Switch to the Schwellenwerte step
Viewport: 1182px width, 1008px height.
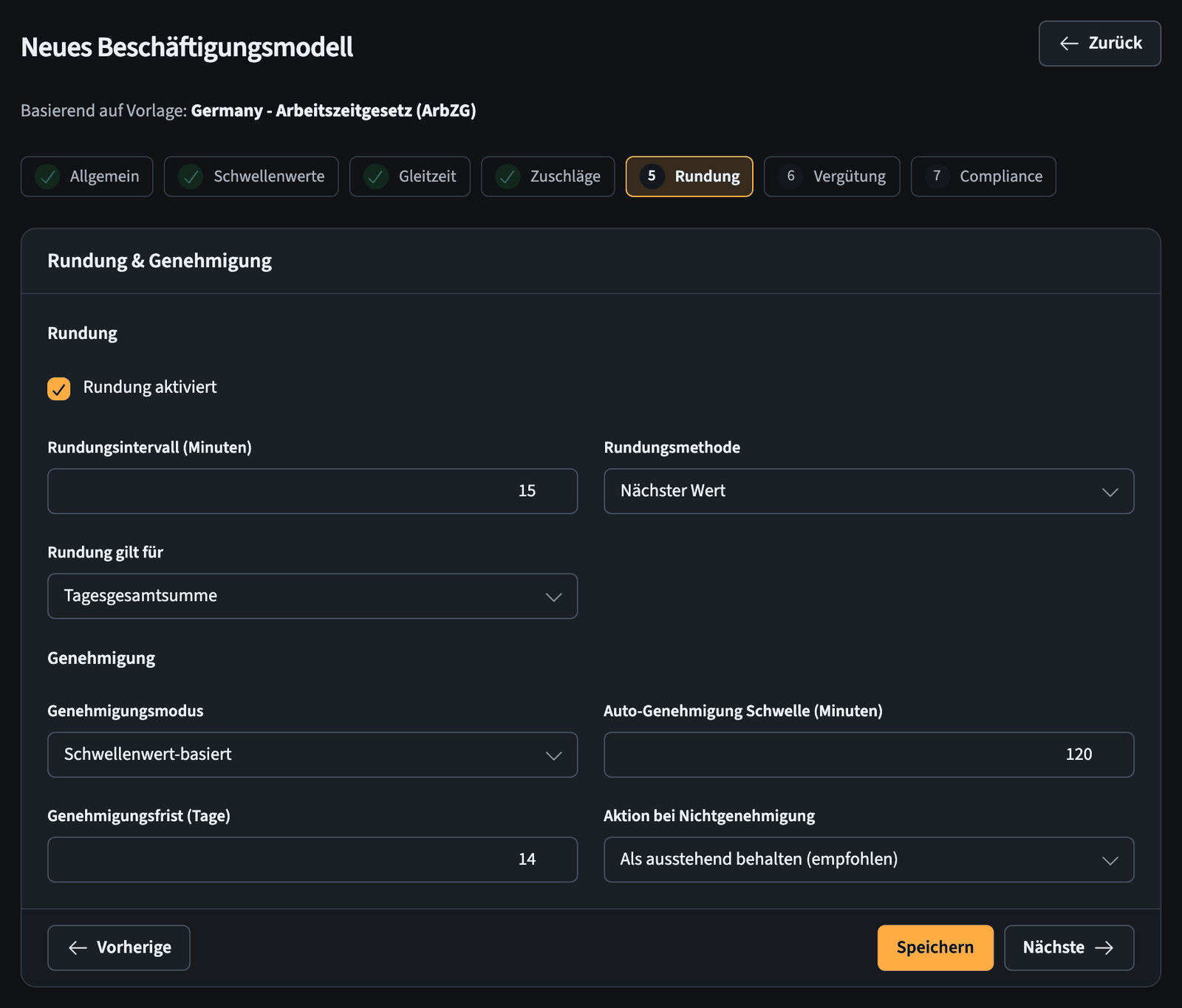click(251, 176)
